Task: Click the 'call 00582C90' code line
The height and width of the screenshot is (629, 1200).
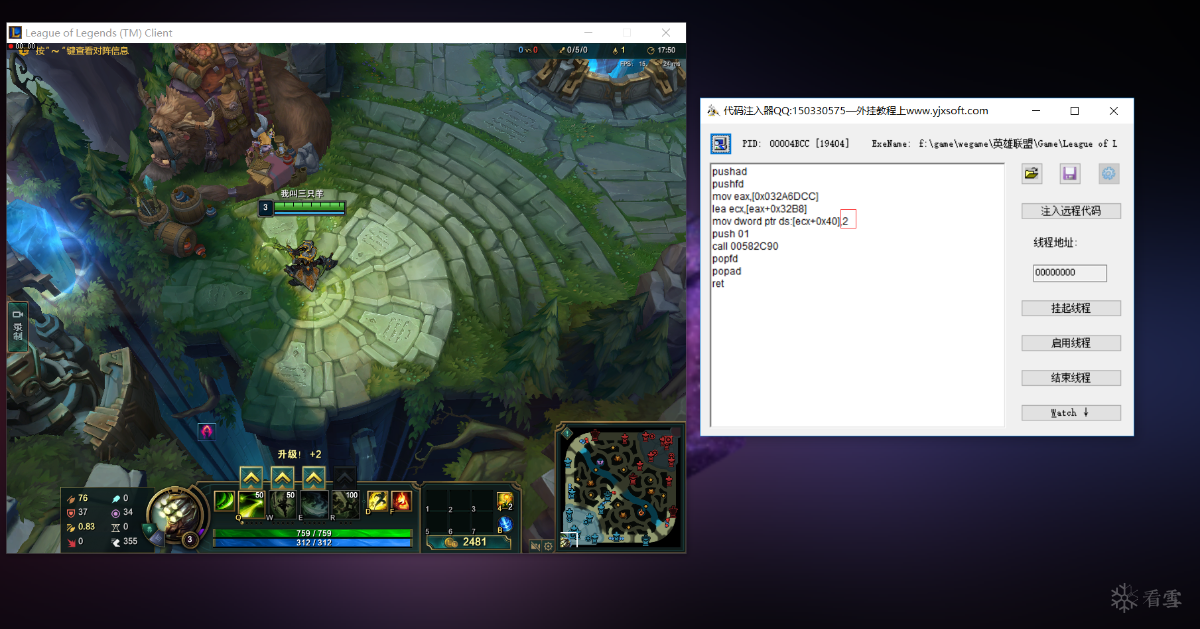Action: click(745, 246)
